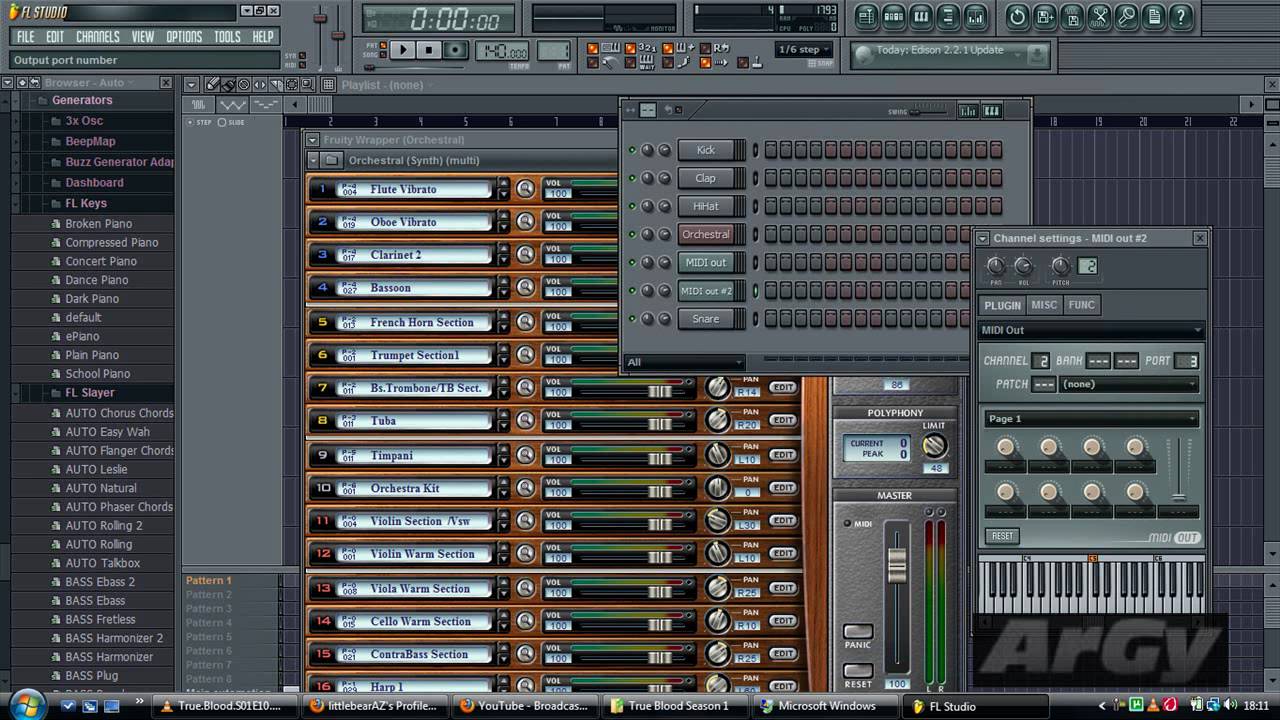The width and height of the screenshot is (1280, 720).
Task: Open the step sequencer from the top toolbar
Action: (894, 16)
